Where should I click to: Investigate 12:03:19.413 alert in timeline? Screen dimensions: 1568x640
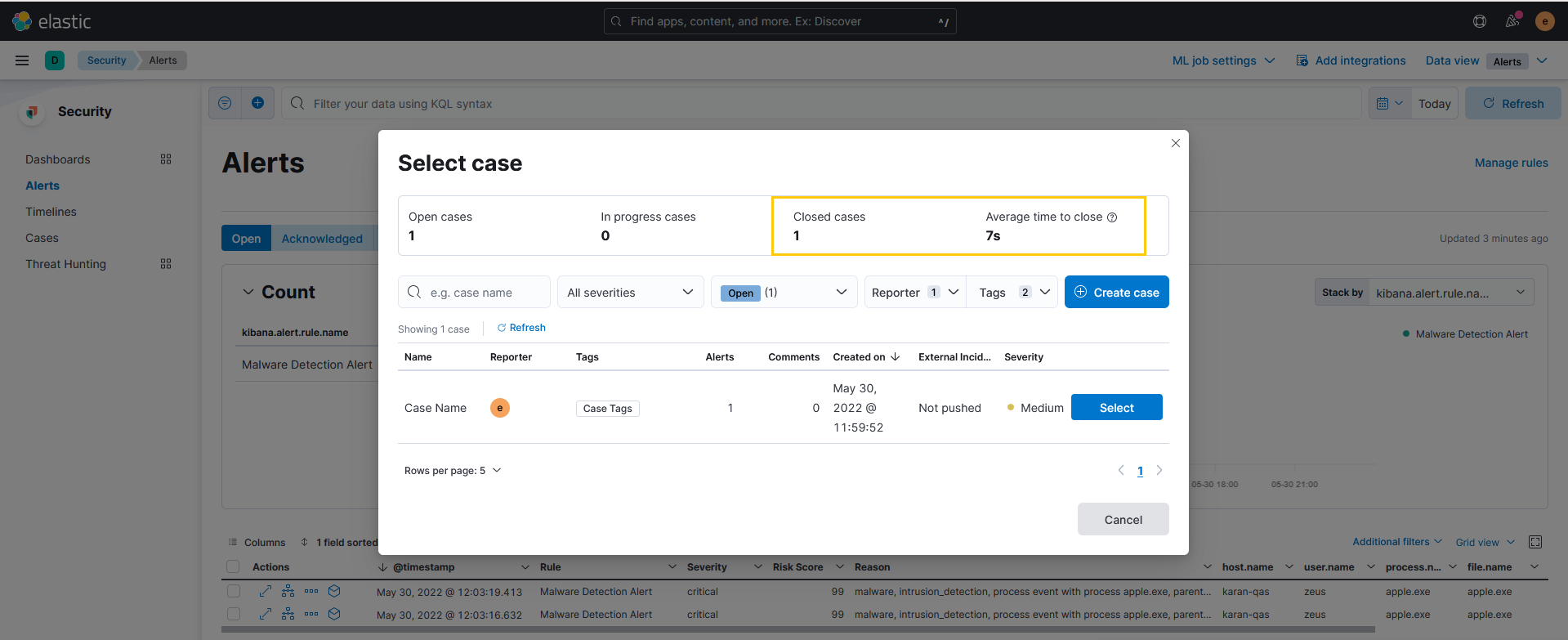pos(334,591)
